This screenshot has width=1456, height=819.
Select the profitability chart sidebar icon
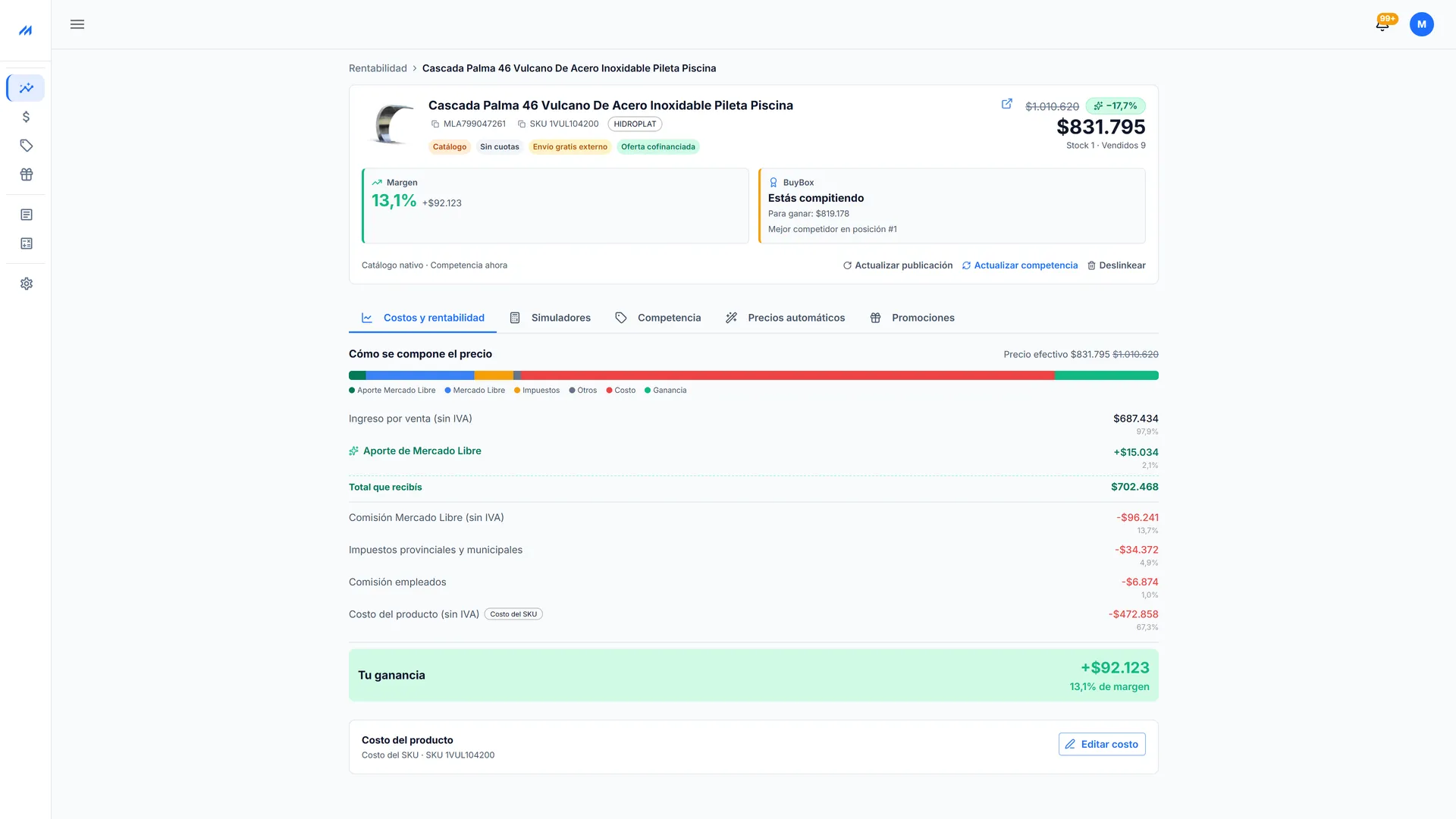tap(27, 88)
